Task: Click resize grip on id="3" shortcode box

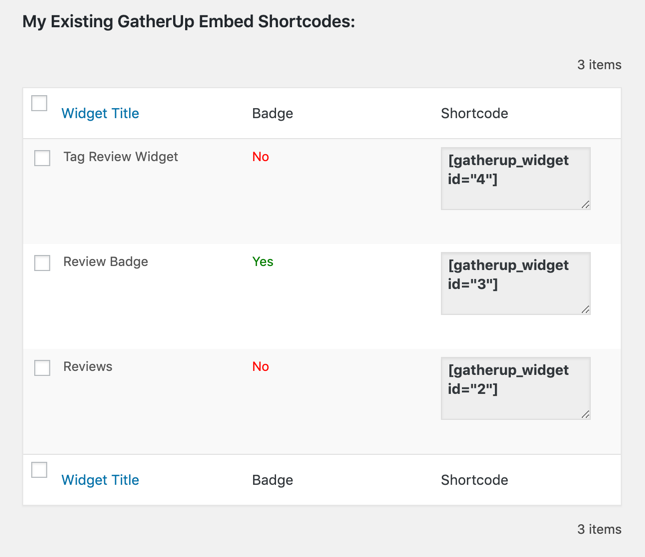Action: pyautogui.click(x=585, y=309)
